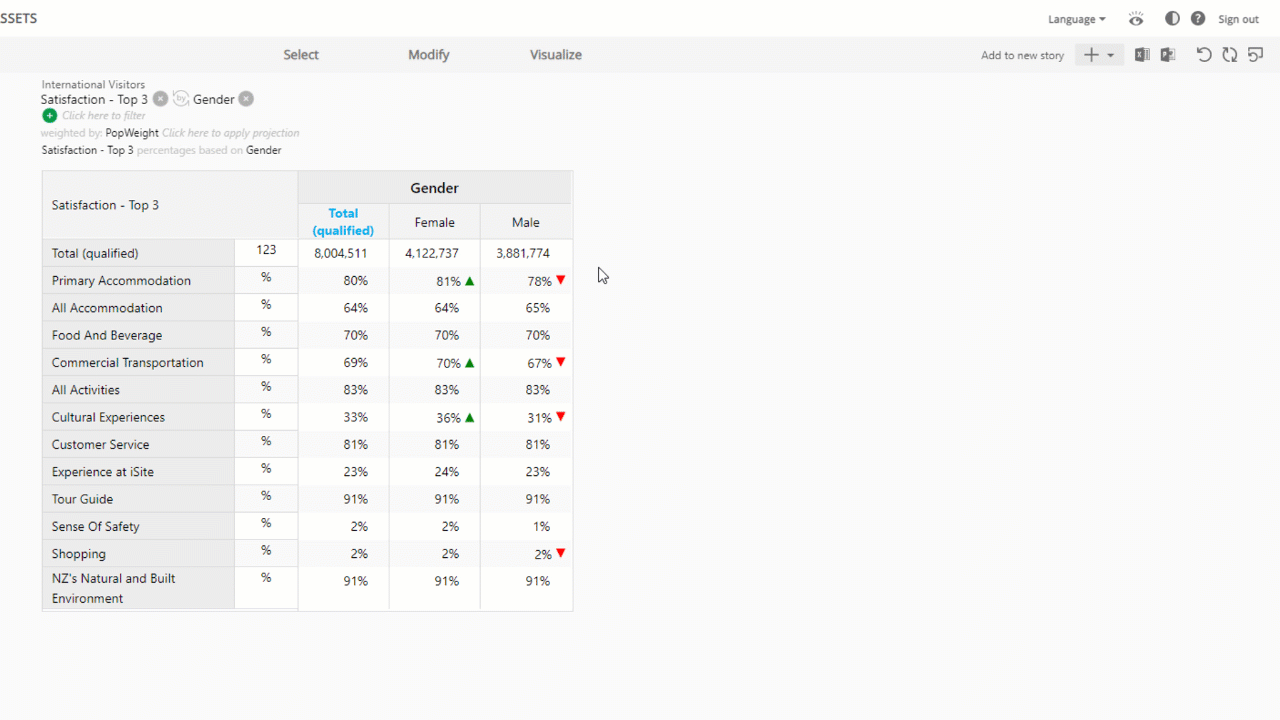Remove Satisfaction - Top 3 variable
This screenshot has height=720, width=1280.
point(160,99)
